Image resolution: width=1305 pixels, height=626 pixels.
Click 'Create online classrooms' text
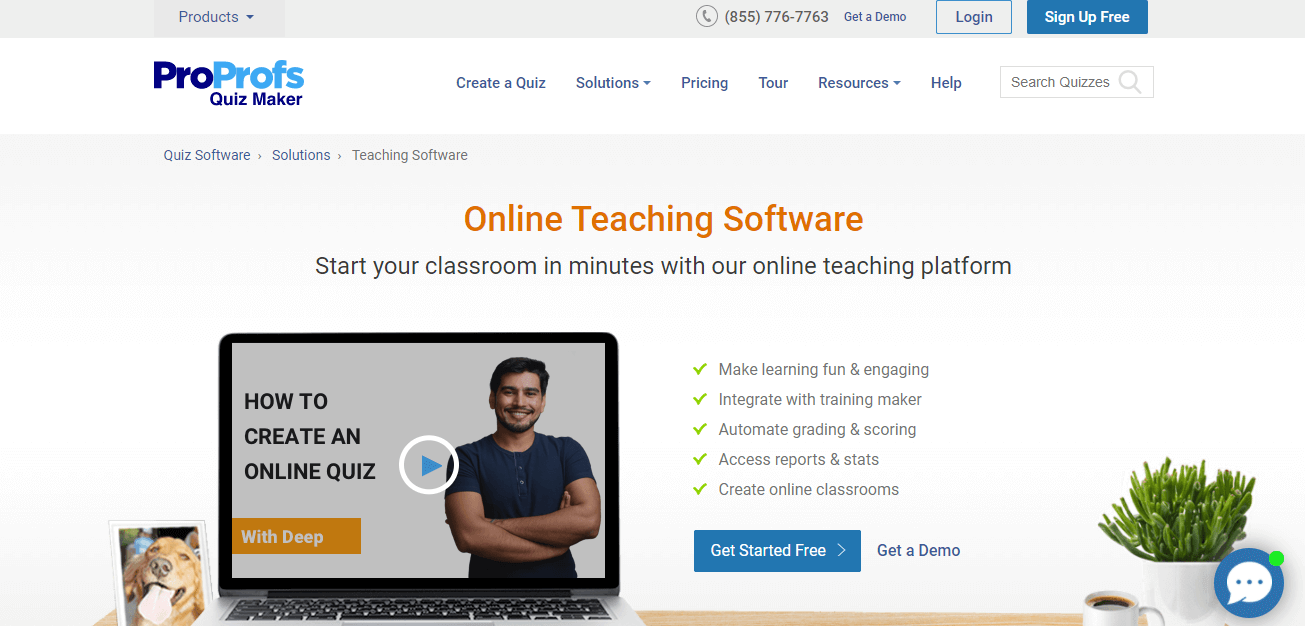(809, 489)
